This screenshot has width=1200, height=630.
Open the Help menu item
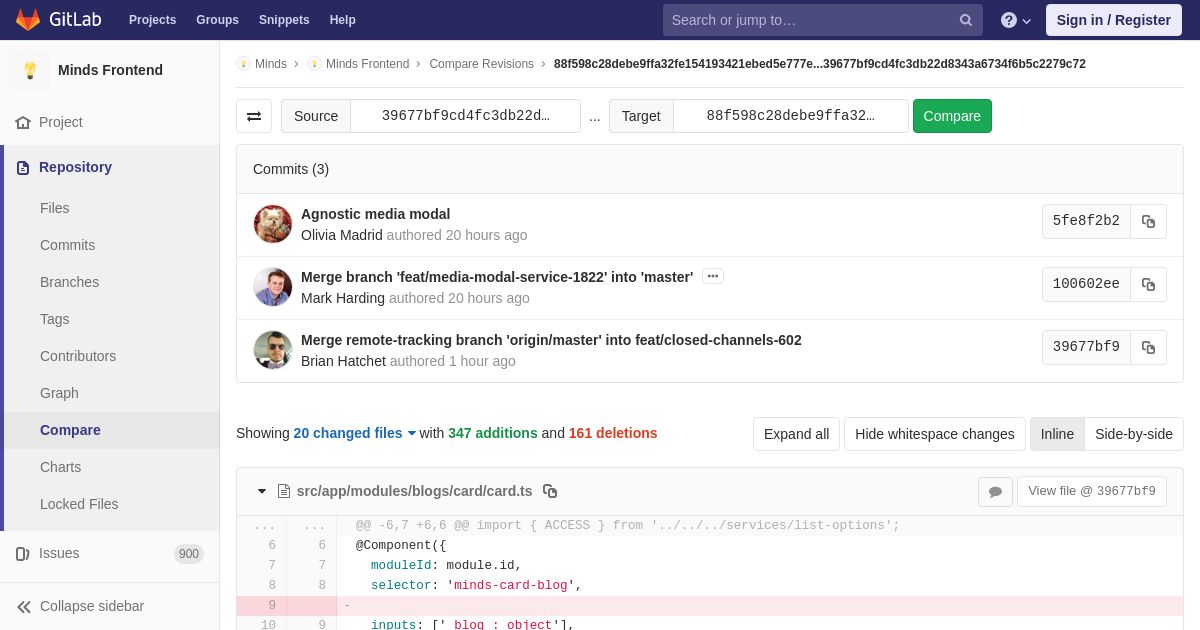click(x=342, y=20)
